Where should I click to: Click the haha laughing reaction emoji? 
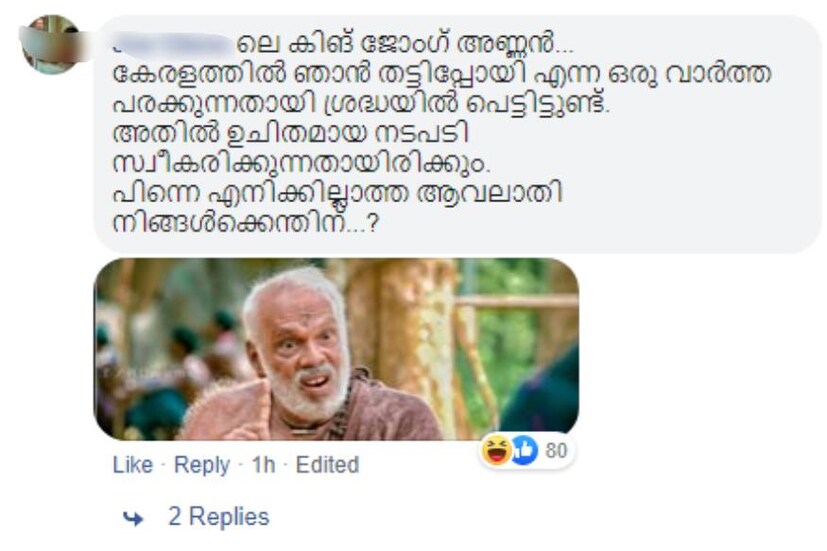(x=497, y=451)
